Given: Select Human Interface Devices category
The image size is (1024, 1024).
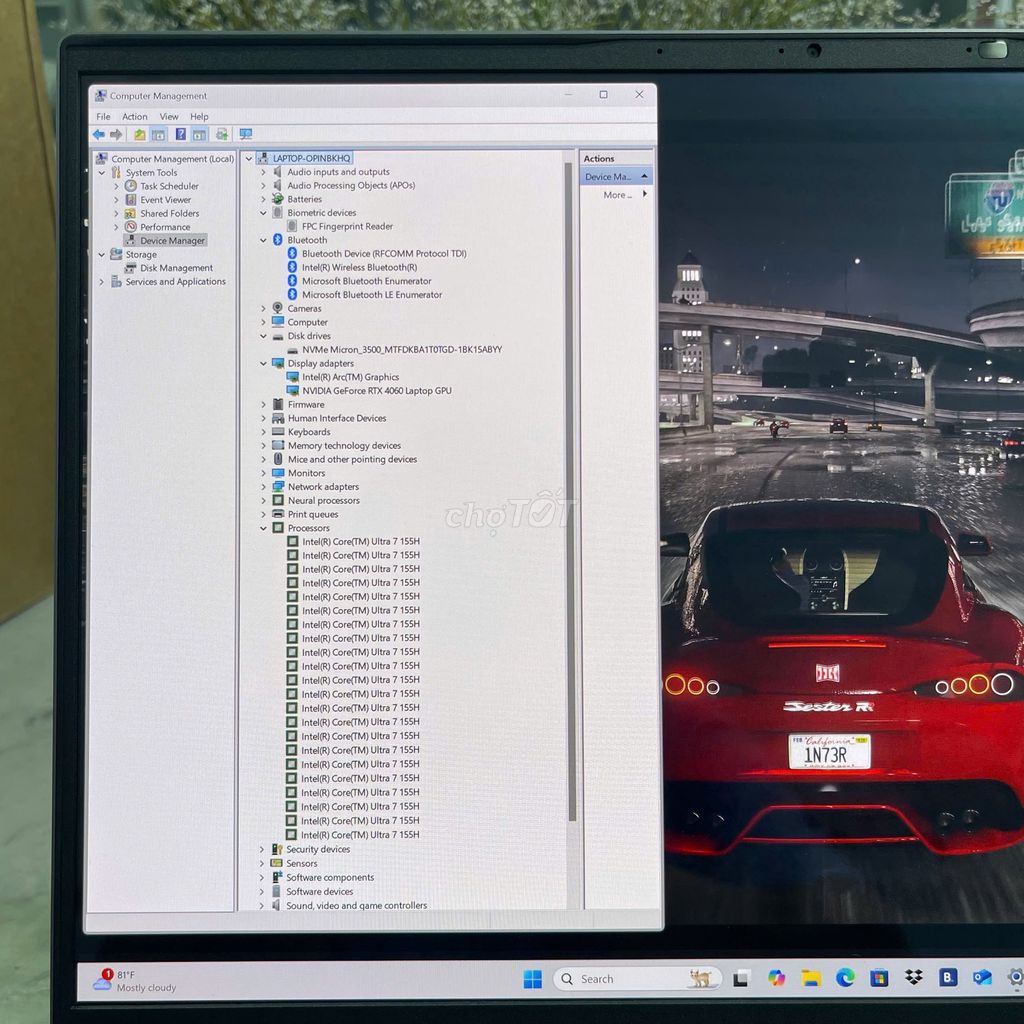Looking at the screenshot, I should tap(336, 419).
